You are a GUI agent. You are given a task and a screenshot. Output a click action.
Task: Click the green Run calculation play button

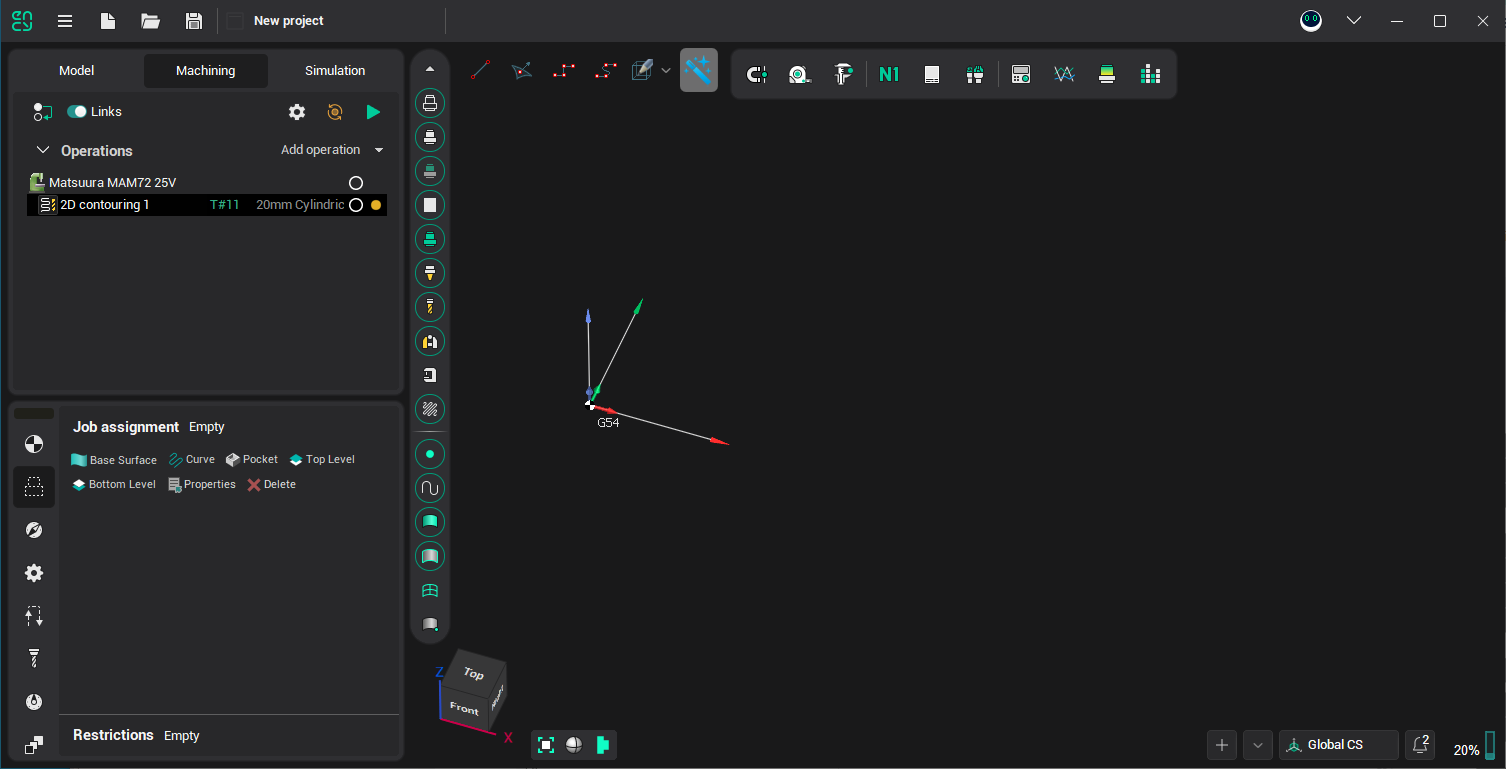[x=373, y=112]
